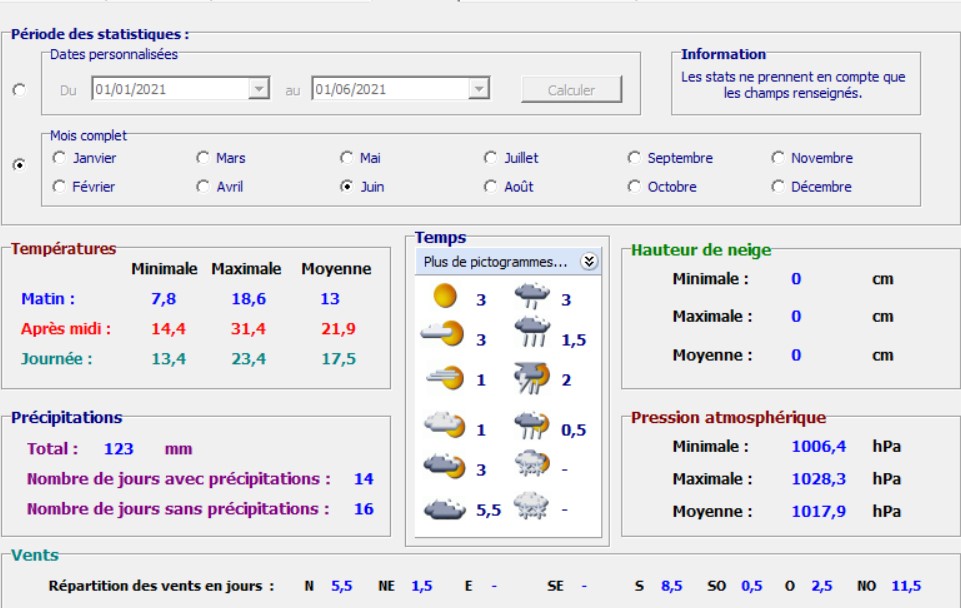Choose Avril as the month

click(203, 186)
